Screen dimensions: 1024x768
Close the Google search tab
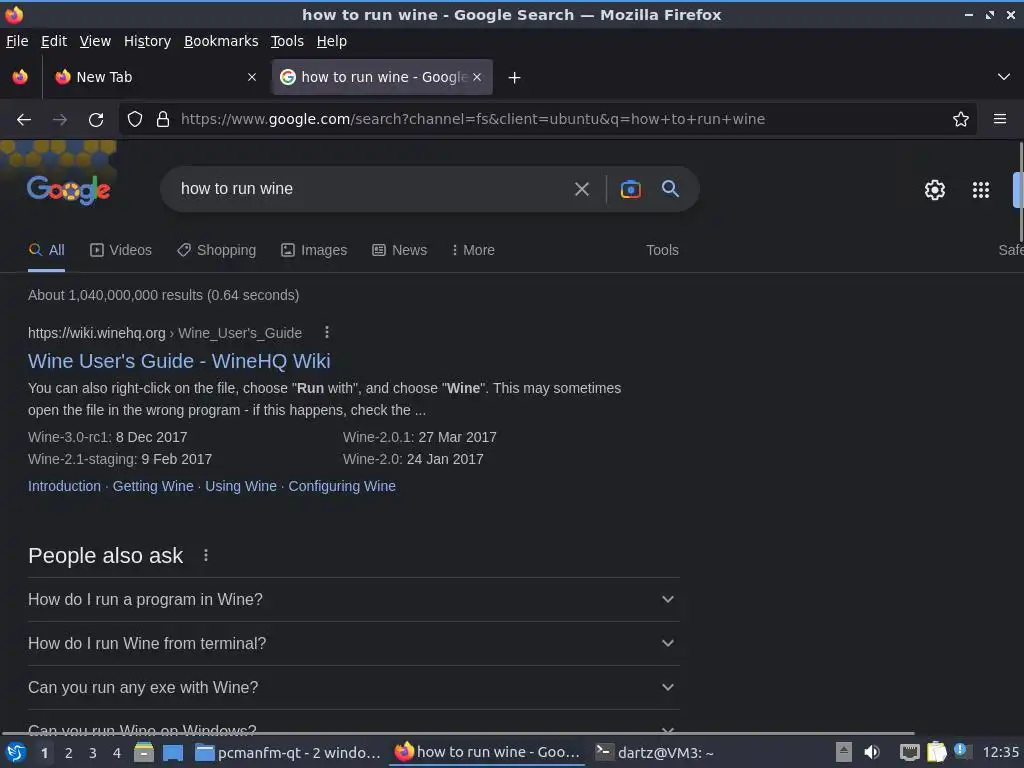477,77
